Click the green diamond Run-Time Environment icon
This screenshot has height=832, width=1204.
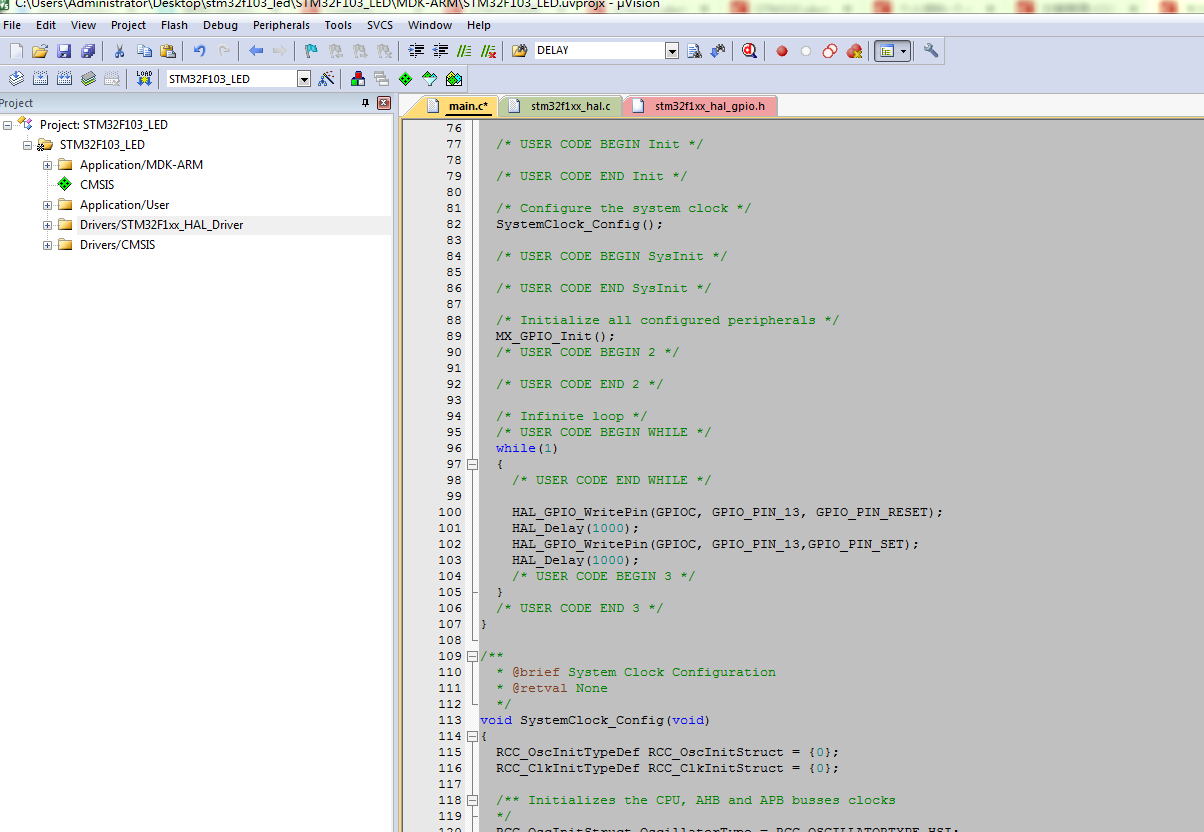(405, 79)
